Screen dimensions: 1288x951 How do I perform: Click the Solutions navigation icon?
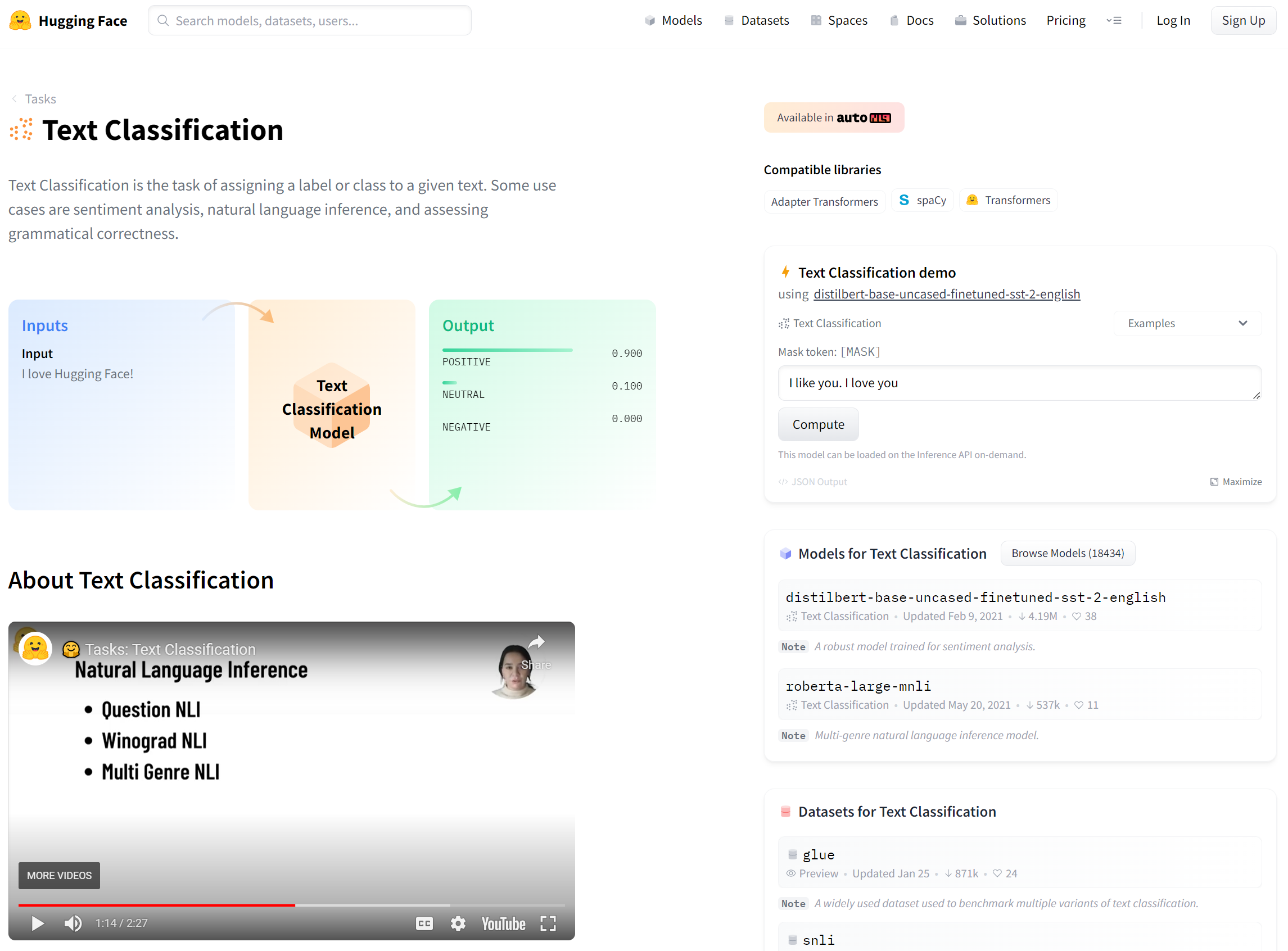coord(961,20)
